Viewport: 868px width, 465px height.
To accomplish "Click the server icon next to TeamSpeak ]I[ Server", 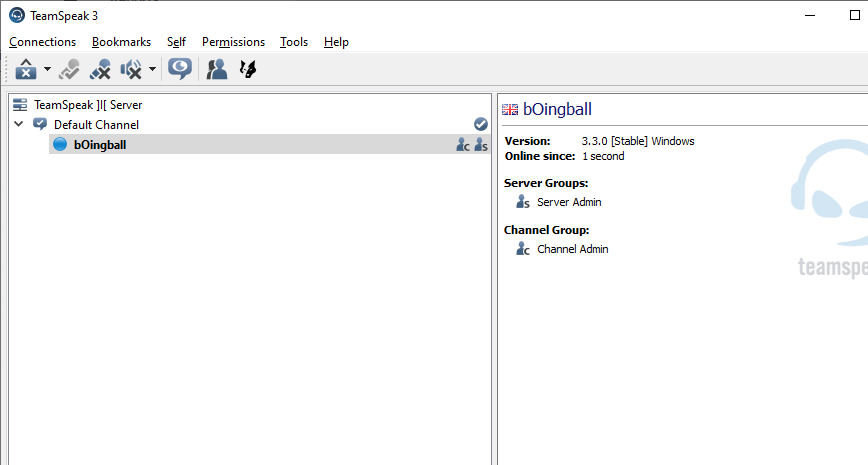I will tap(20, 105).
